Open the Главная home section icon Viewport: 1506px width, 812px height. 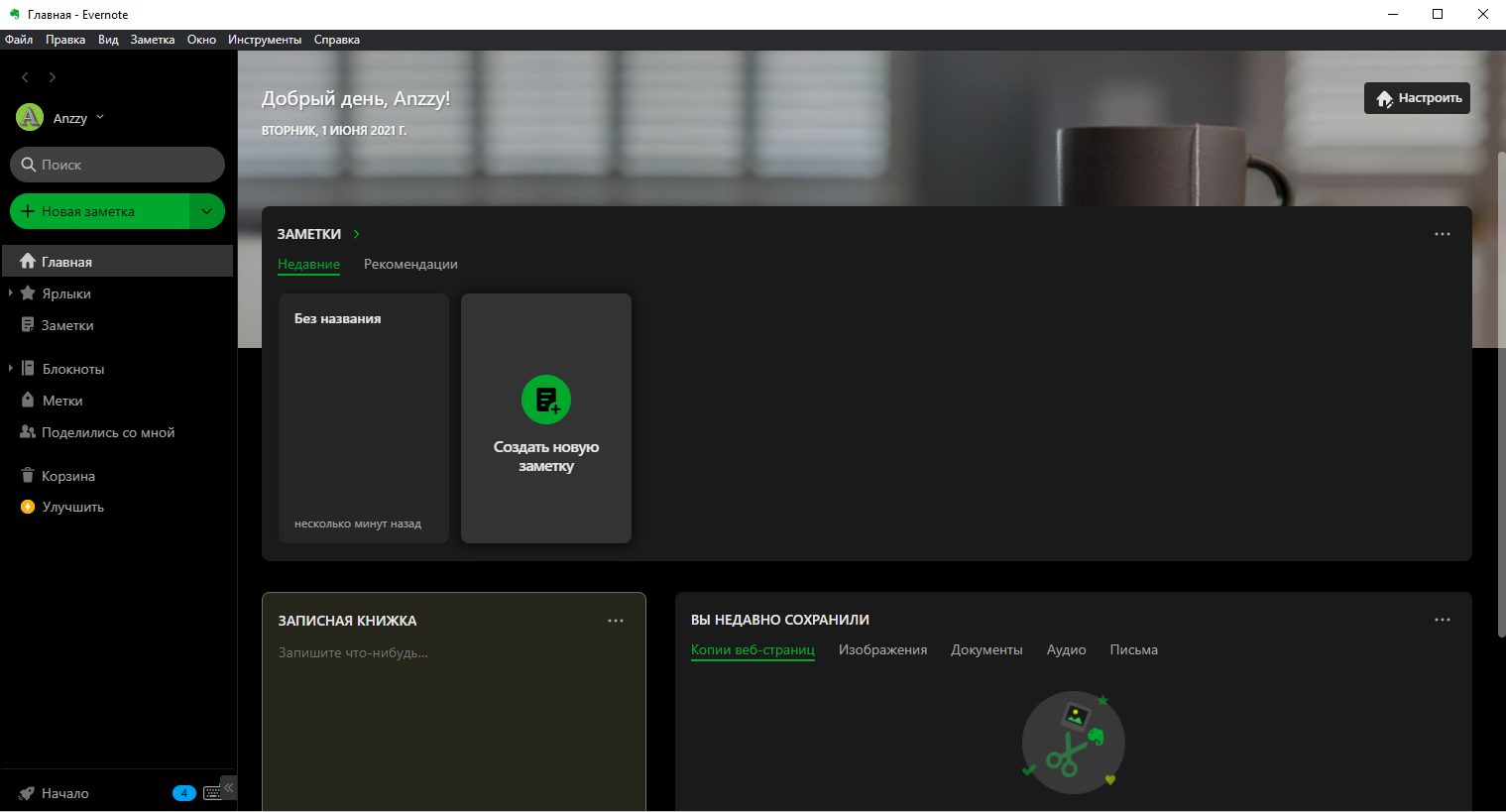click(x=27, y=261)
